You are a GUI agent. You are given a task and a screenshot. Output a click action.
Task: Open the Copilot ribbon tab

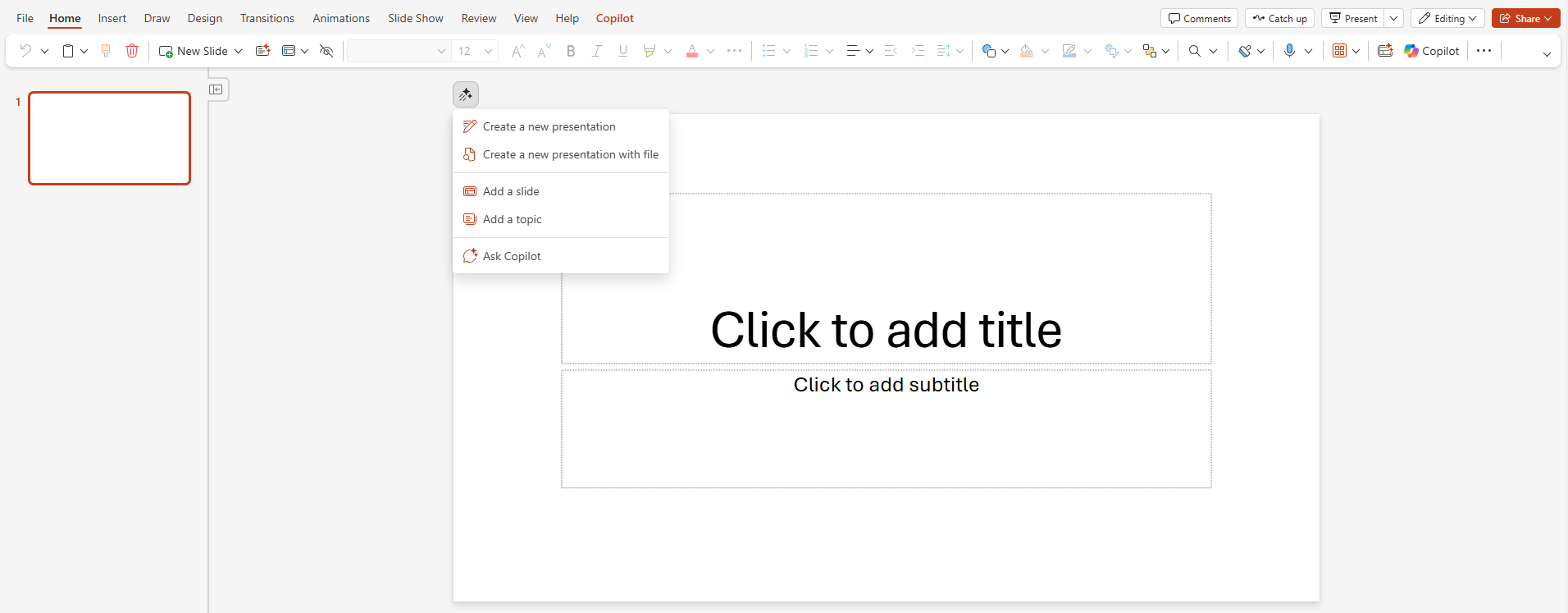coord(615,18)
